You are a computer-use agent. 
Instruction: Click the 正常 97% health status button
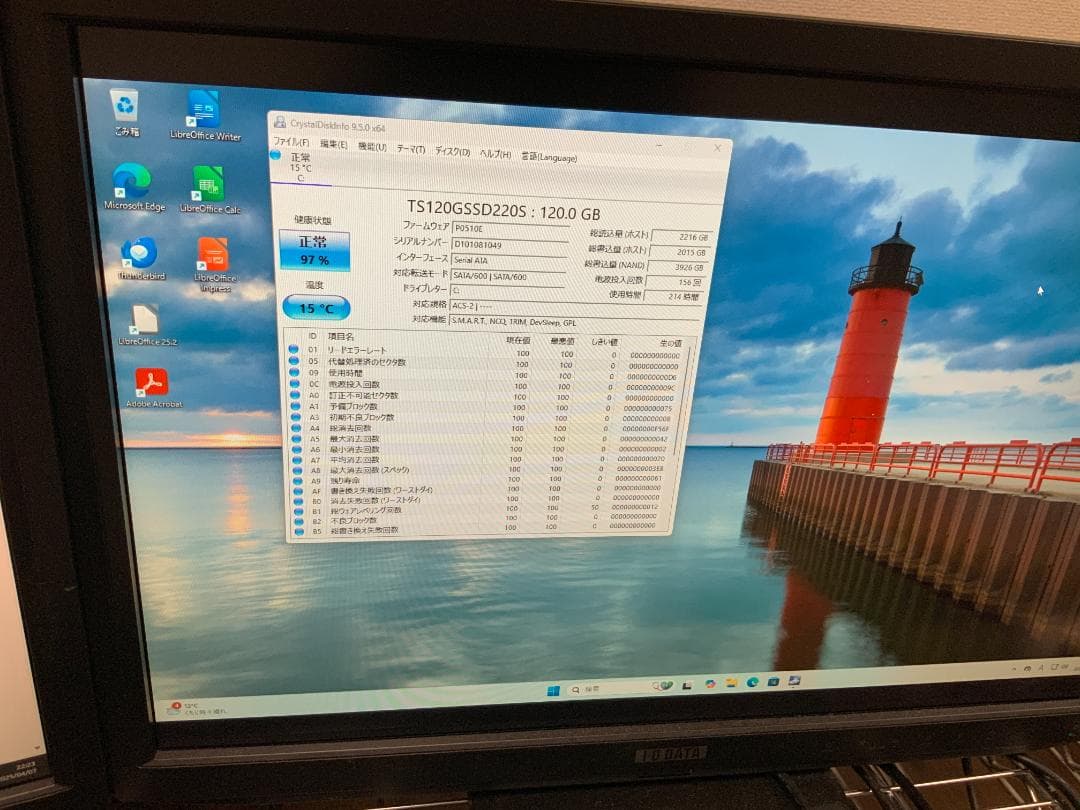(x=315, y=249)
